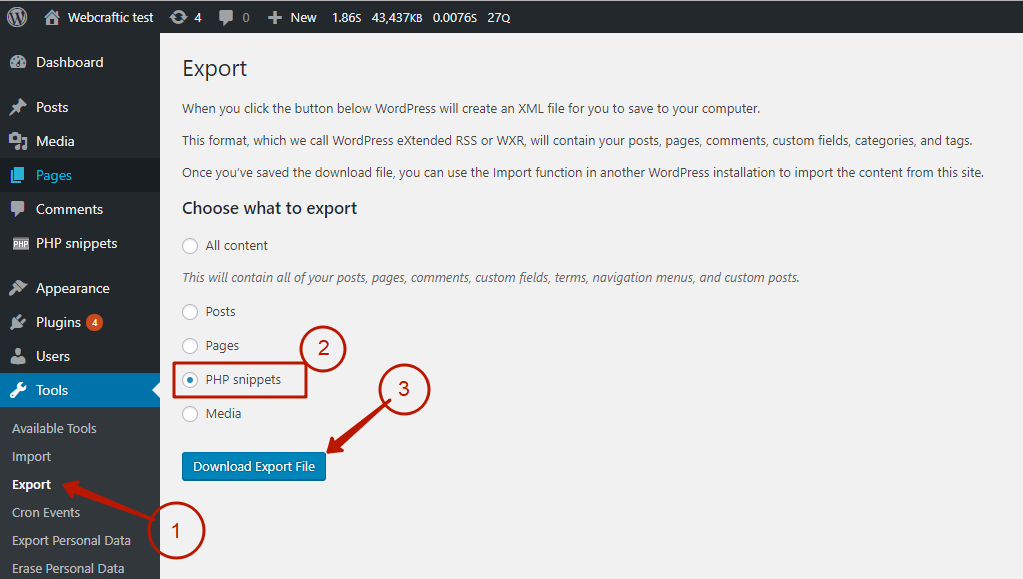Click the Dashboard gauge icon
1023x579 pixels.
(18, 62)
